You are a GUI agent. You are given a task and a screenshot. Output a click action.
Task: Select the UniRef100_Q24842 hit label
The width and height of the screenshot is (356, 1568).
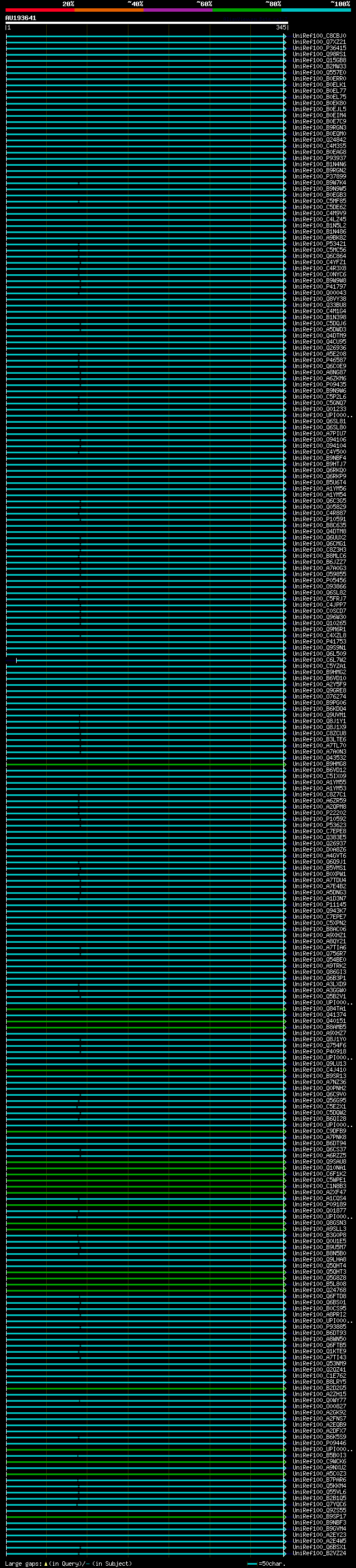pyautogui.click(x=319, y=140)
